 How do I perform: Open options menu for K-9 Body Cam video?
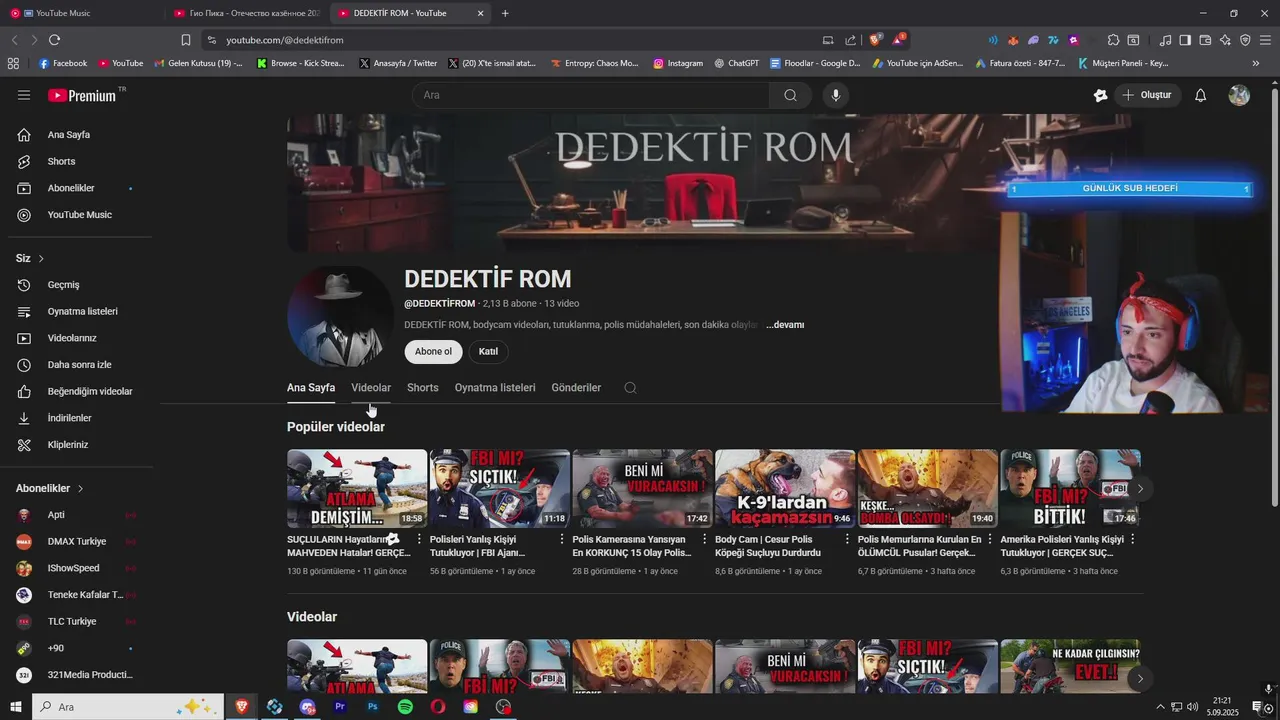(848, 540)
